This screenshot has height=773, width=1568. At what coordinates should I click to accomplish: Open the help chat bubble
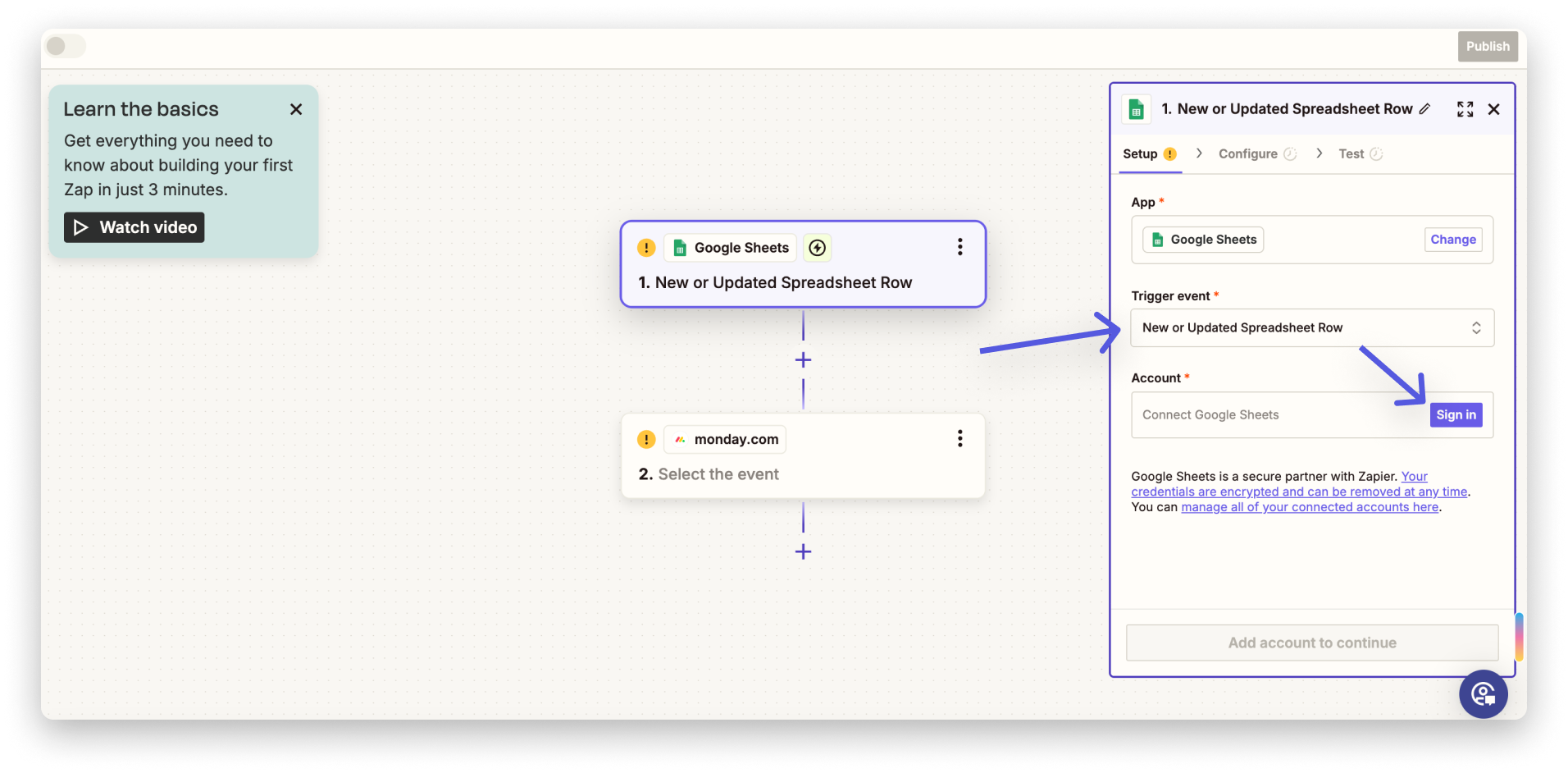click(x=1484, y=694)
